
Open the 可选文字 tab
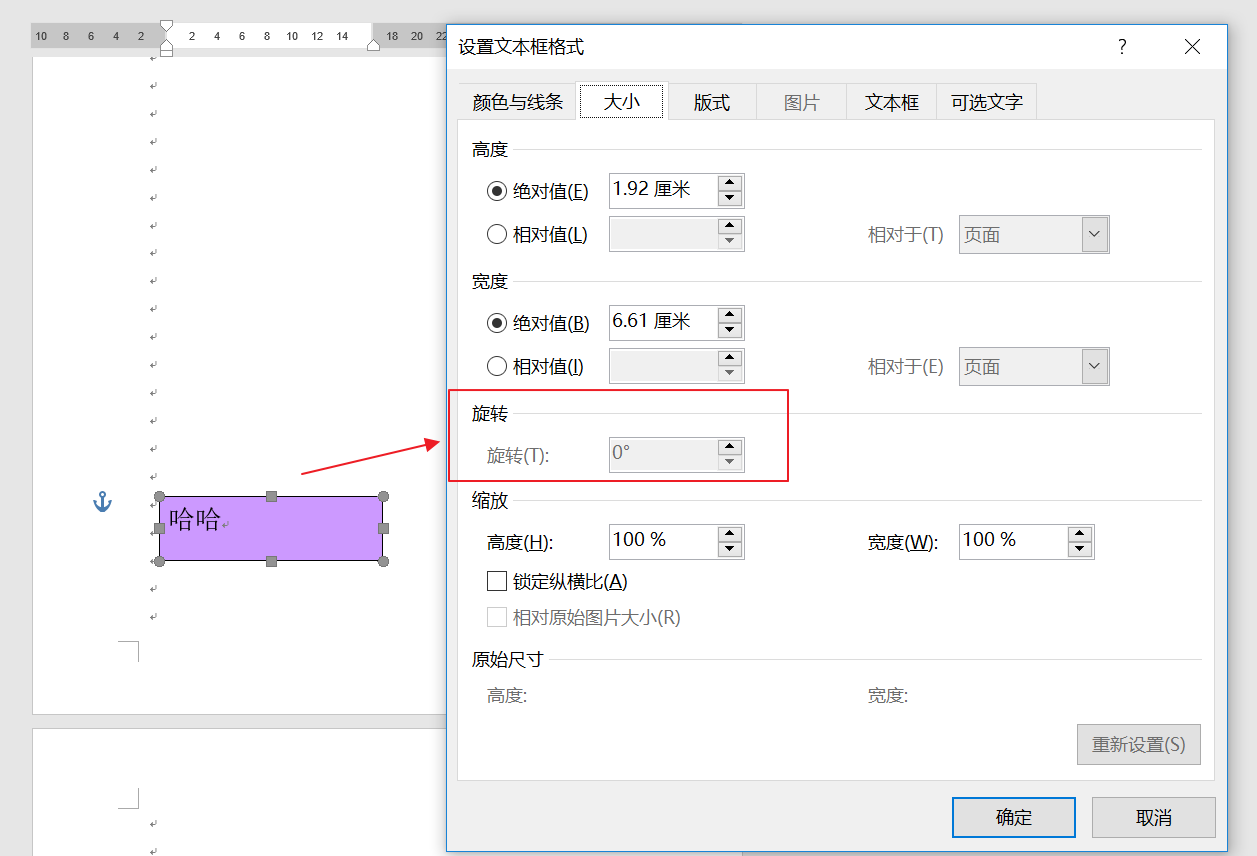(x=987, y=102)
